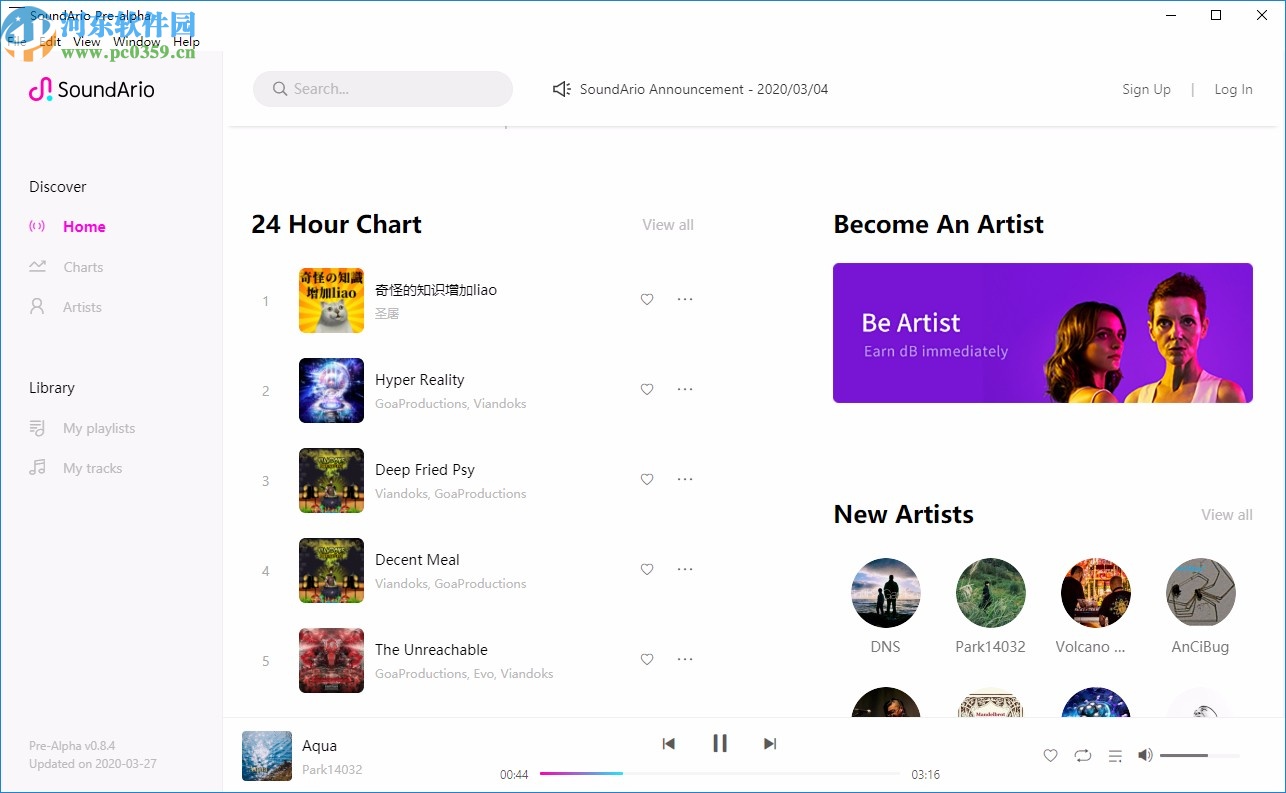Open more options for Hyper Reality
Image resolution: width=1286 pixels, height=793 pixels.
[685, 389]
